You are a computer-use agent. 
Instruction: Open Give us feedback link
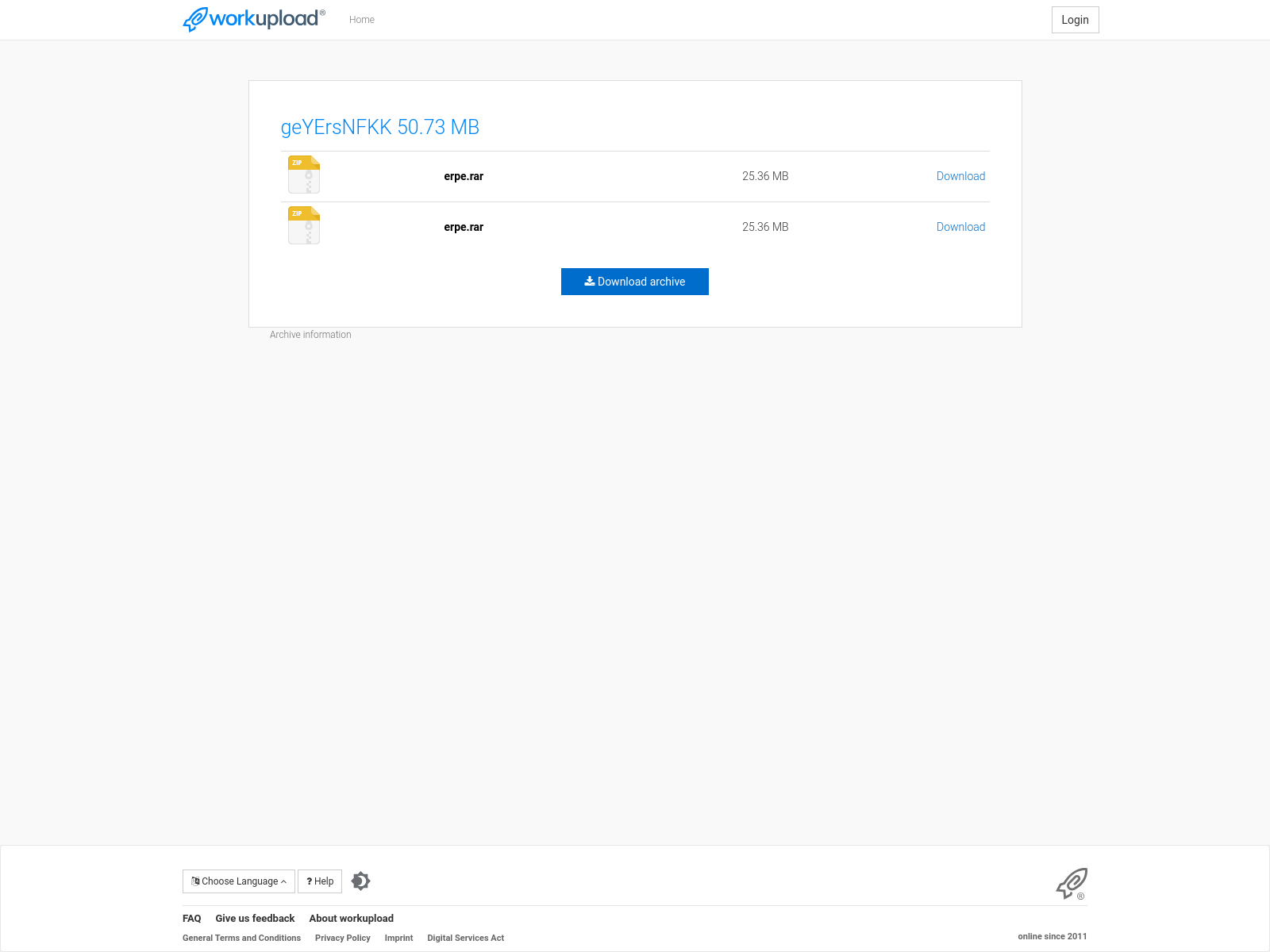(x=255, y=919)
